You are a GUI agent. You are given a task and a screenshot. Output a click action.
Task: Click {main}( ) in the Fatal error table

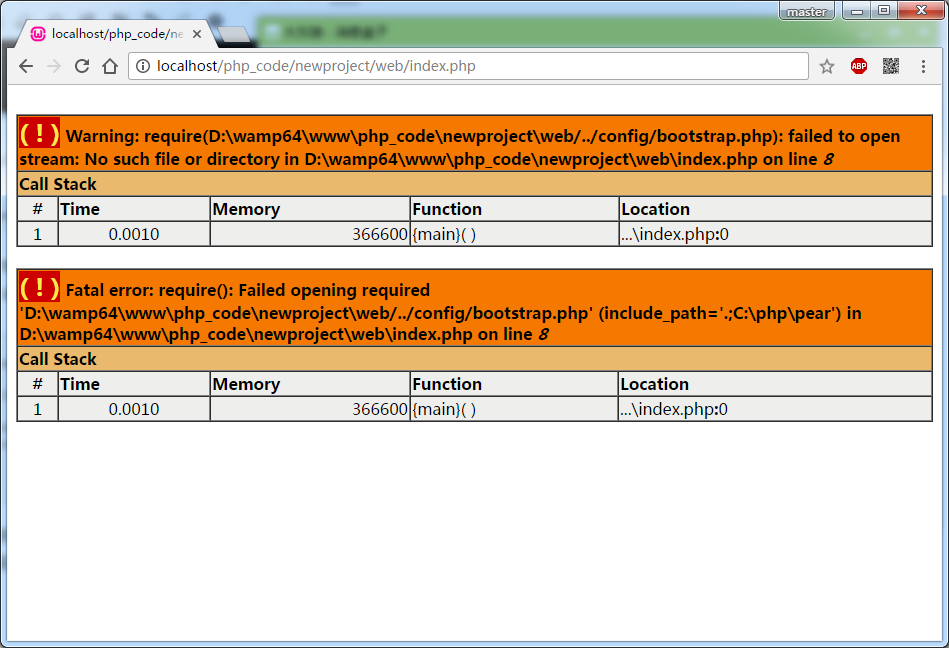(x=444, y=409)
